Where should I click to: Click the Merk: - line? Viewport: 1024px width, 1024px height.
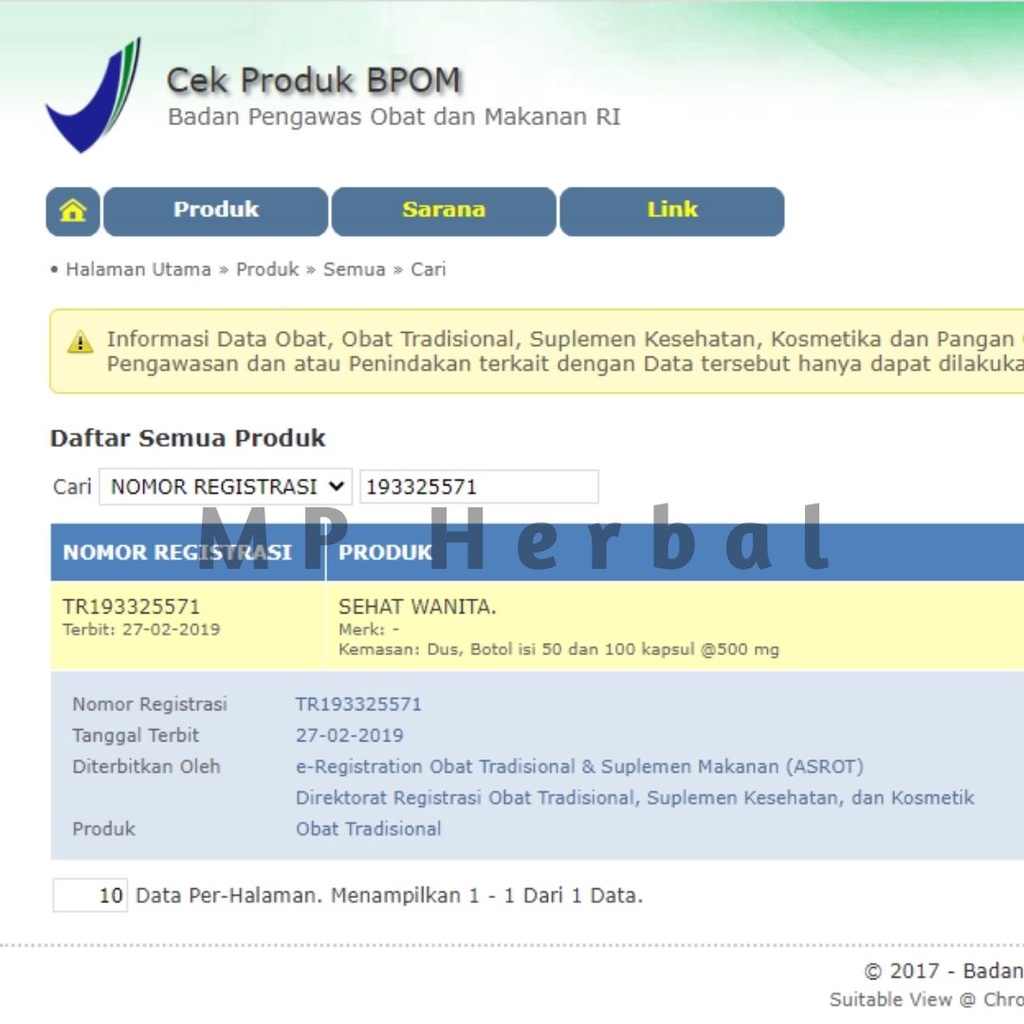pyautogui.click(x=369, y=630)
